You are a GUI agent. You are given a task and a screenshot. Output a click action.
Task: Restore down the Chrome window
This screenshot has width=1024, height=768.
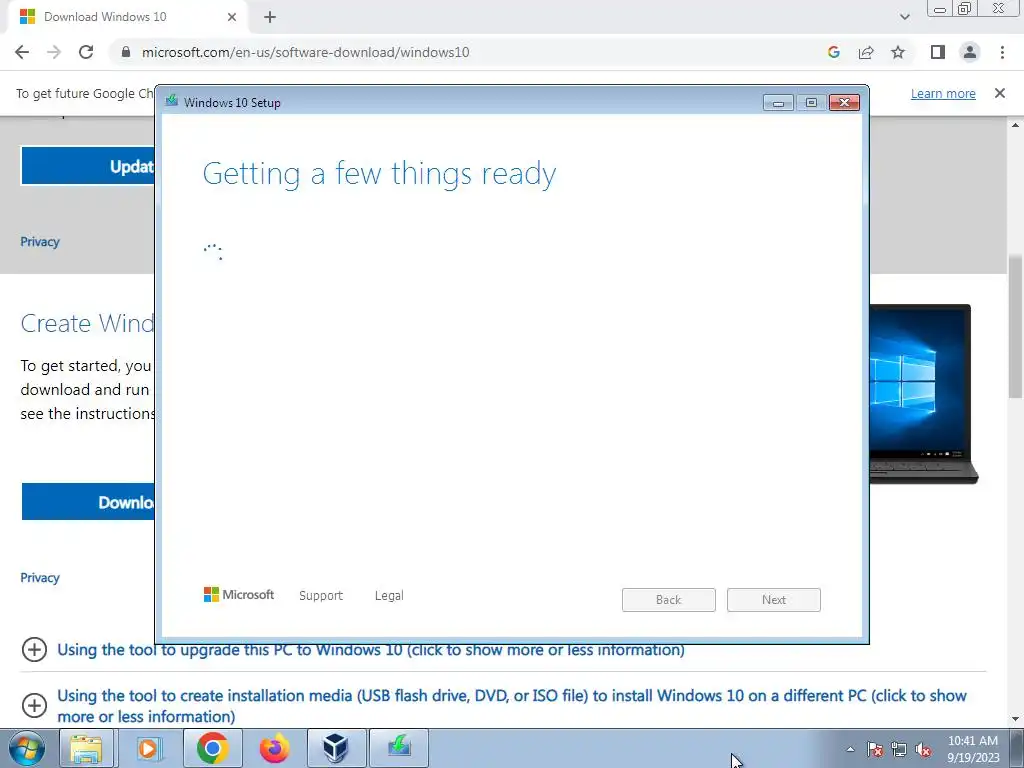coord(965,9)
